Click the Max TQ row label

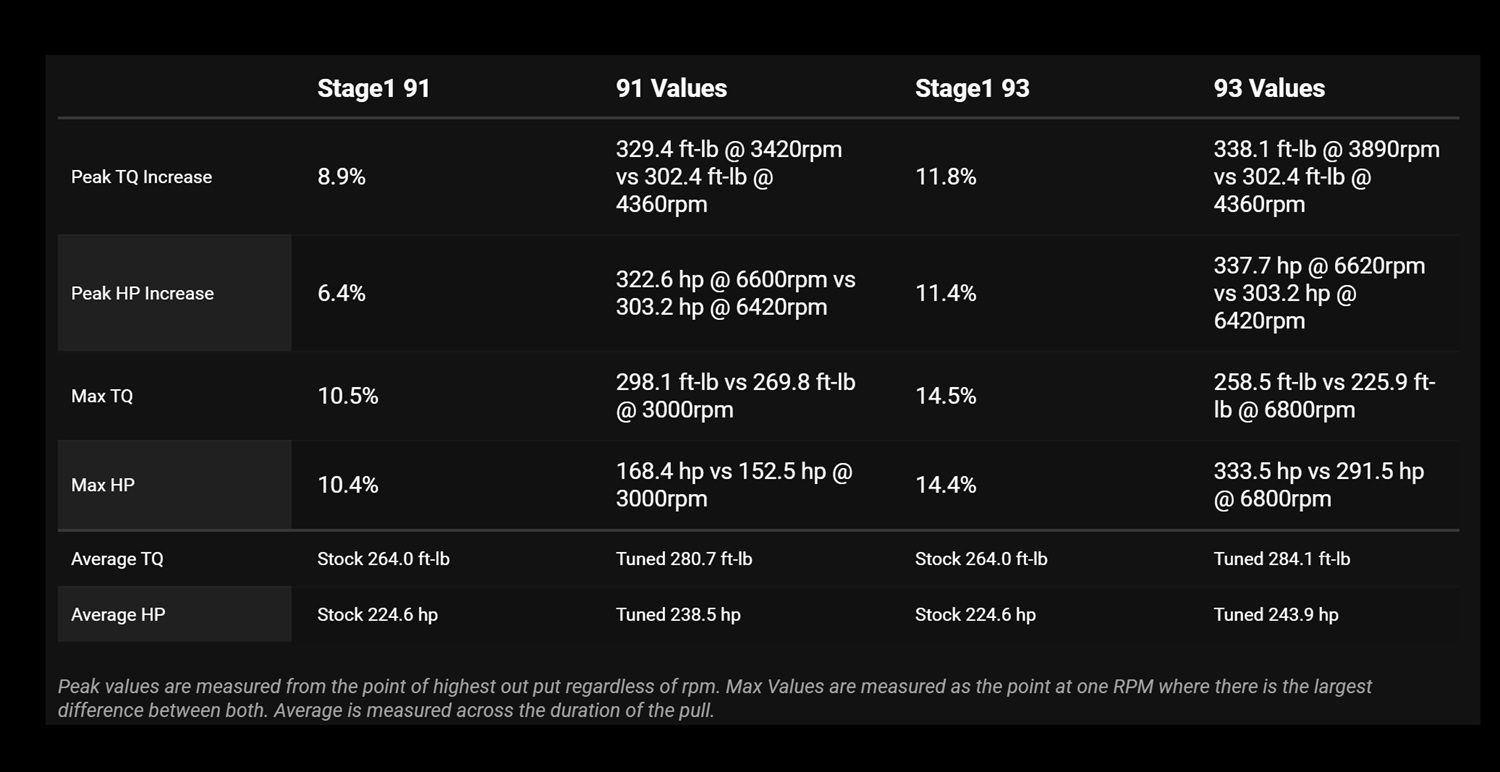[x=102, y=396]
